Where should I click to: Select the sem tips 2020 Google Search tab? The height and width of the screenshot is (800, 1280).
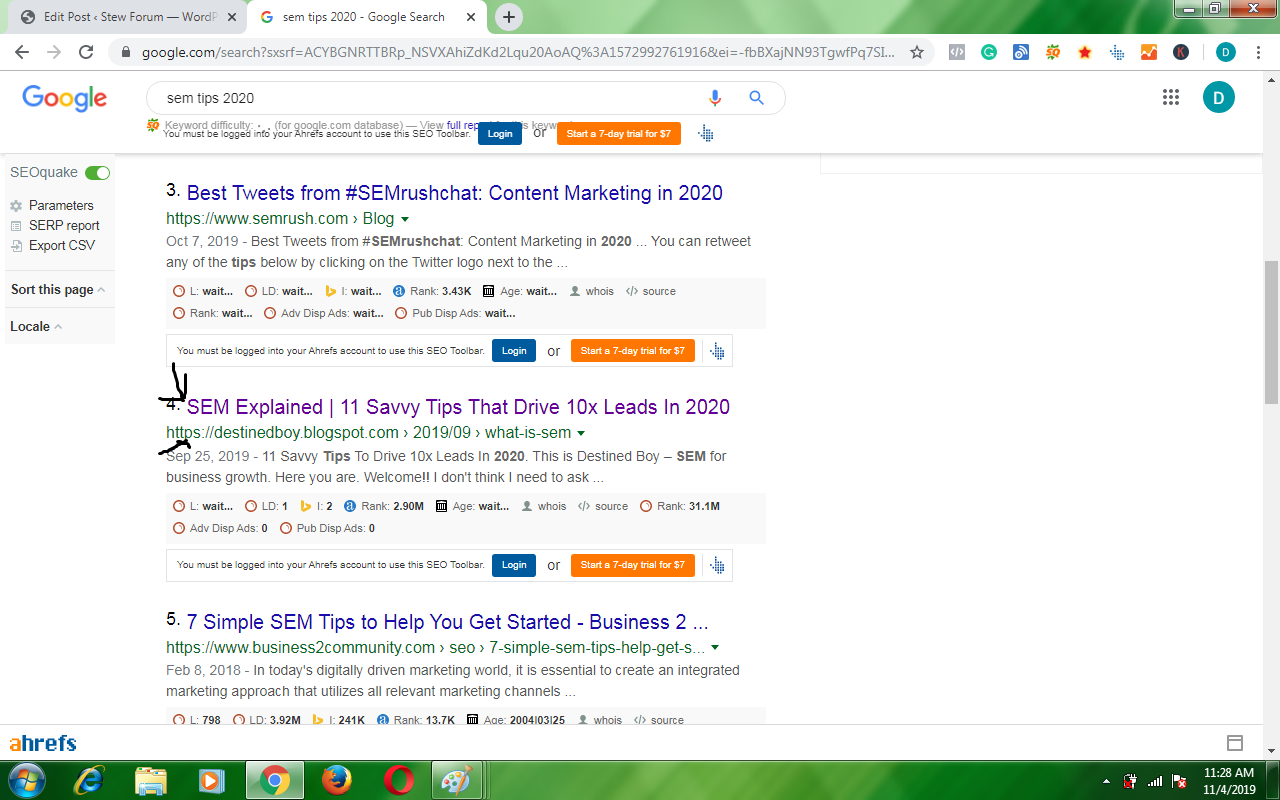[365, 17]
